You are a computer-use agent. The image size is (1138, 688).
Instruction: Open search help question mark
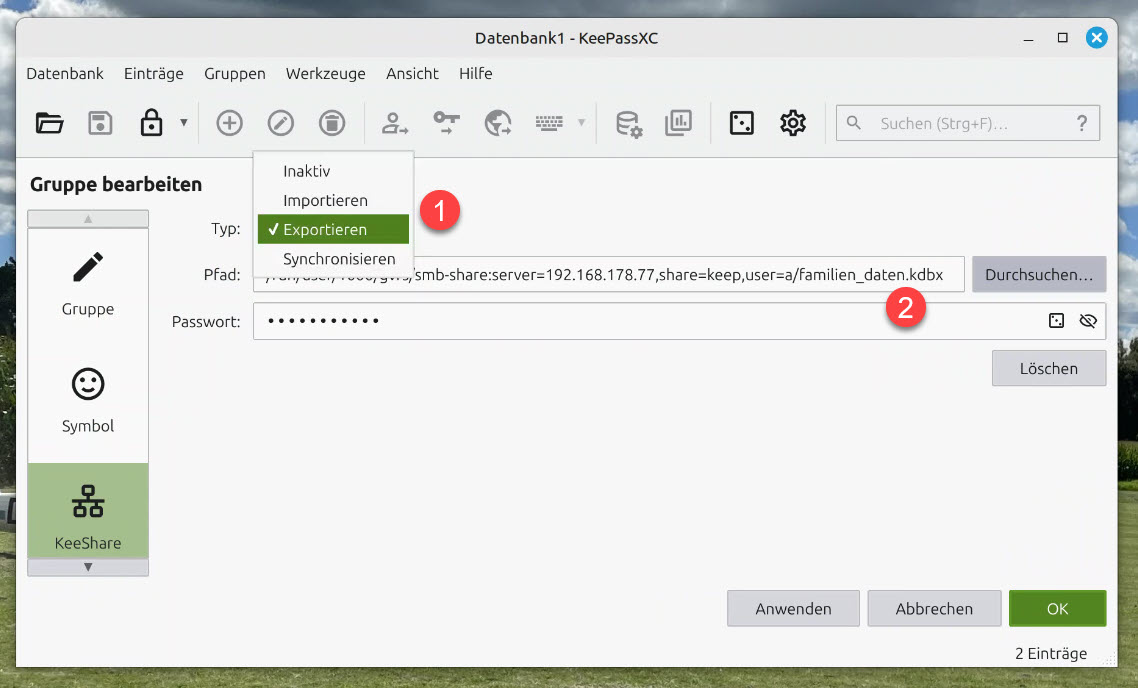(1081, 123)
